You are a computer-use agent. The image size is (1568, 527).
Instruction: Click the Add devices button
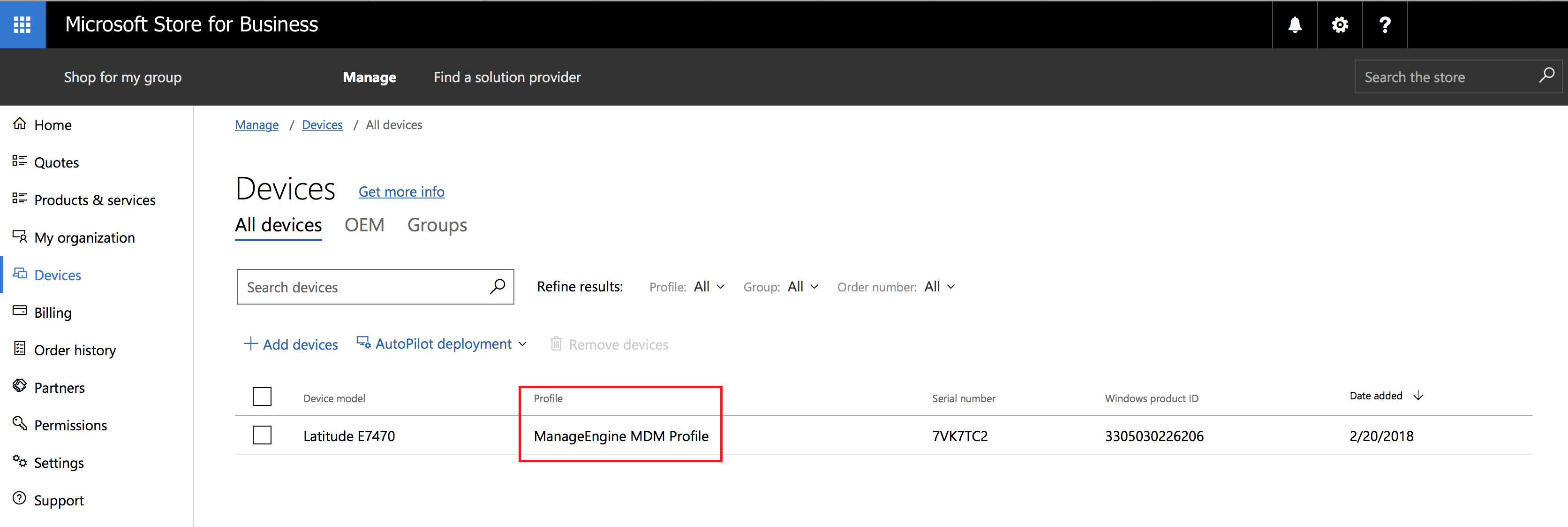(x=291, y=344)
